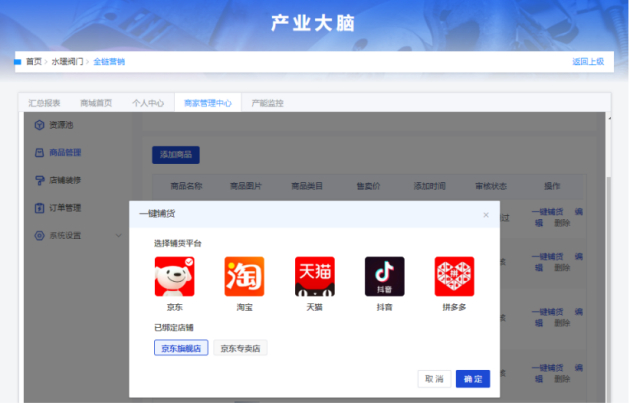The width and height of the screenshot is (630, 409).
Task: Click the 商品名称 column header
Action: [186, 186]
